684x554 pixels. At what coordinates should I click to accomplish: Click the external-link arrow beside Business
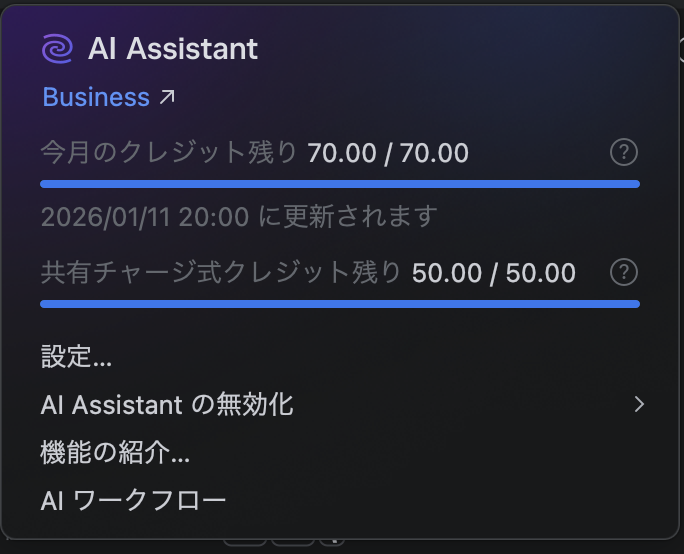[167, 97]
